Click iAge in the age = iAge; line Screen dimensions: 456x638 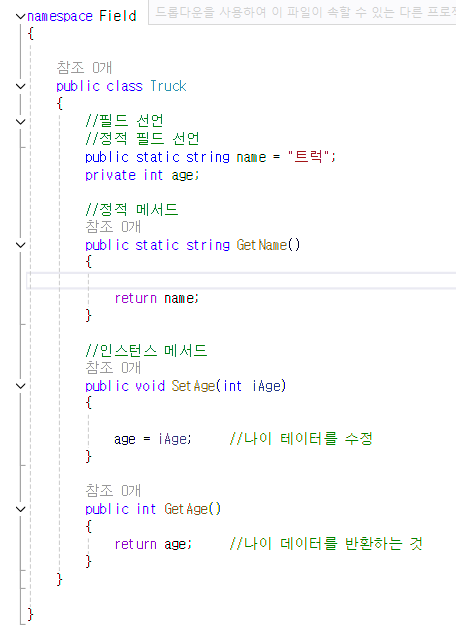click(172, 439)
